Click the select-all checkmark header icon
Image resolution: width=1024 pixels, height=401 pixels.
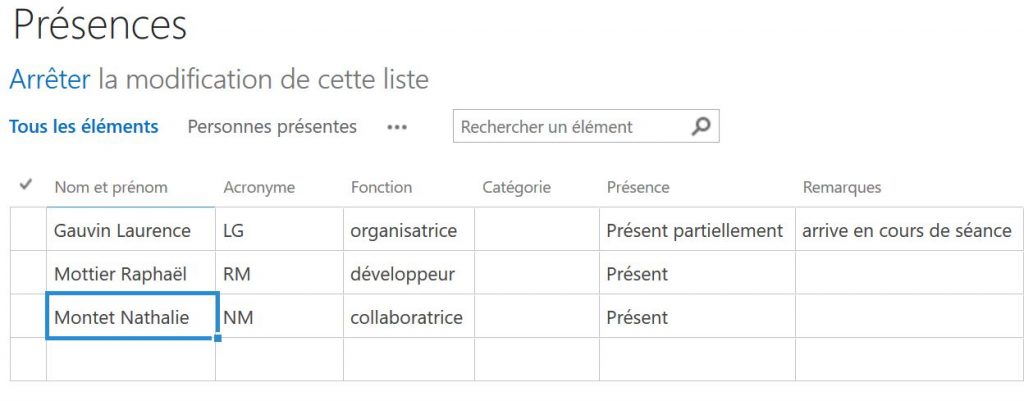27,185
